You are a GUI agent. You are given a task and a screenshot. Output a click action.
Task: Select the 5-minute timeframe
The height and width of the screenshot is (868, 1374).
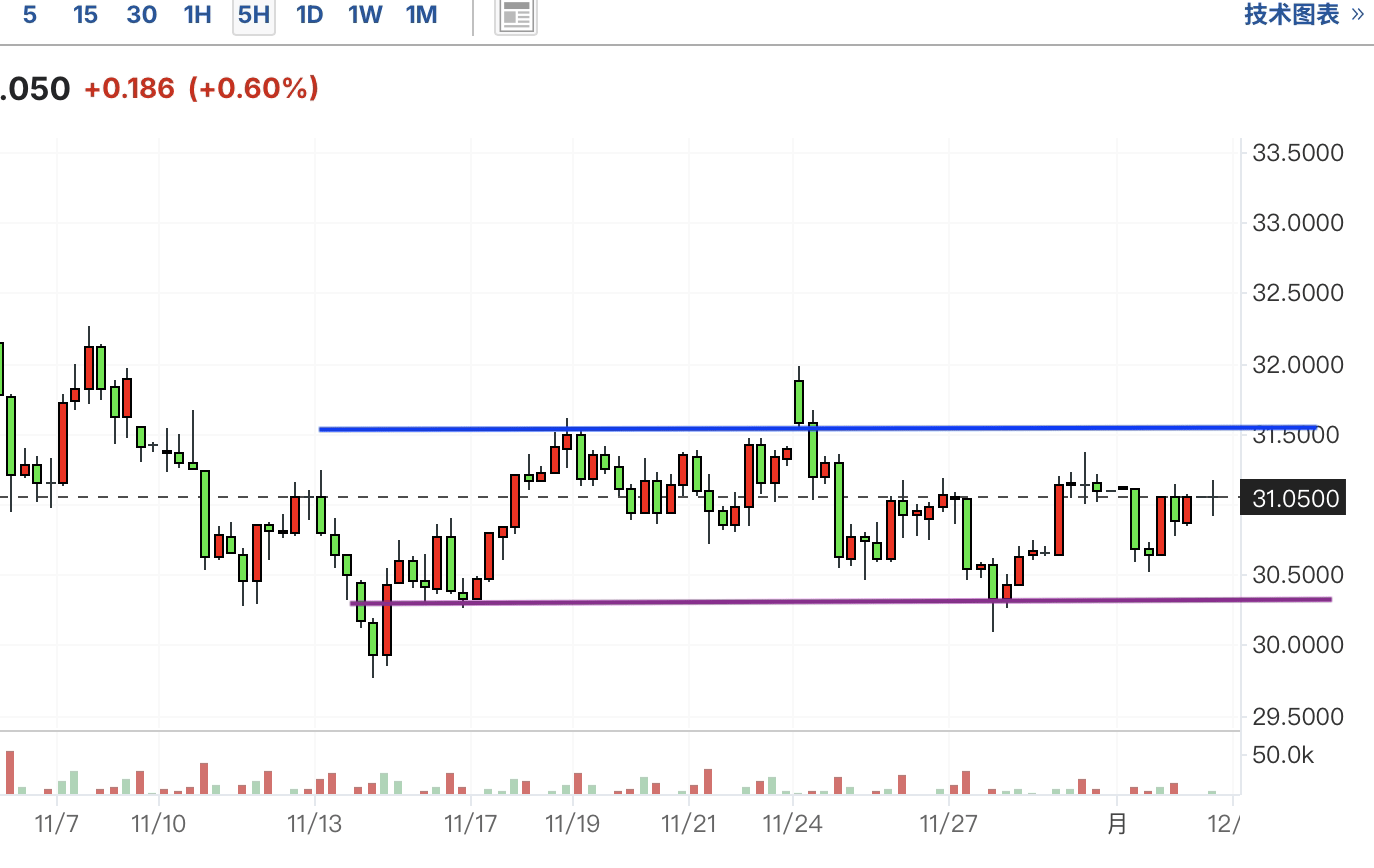coord(29,15)
